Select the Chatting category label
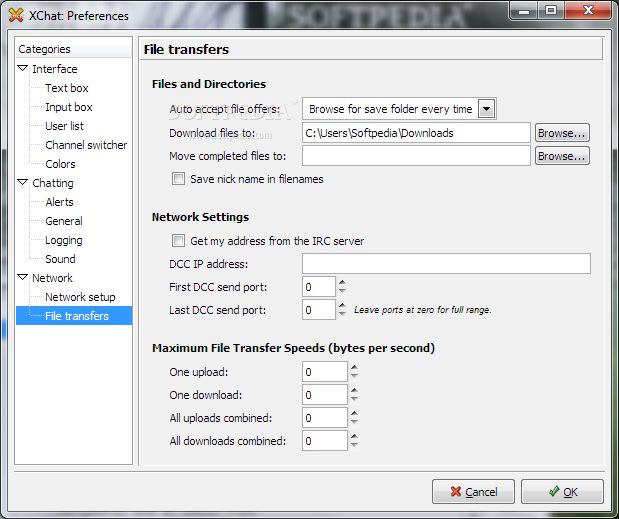The width and height of the screenshot is (619, 519). coord(53,183)
